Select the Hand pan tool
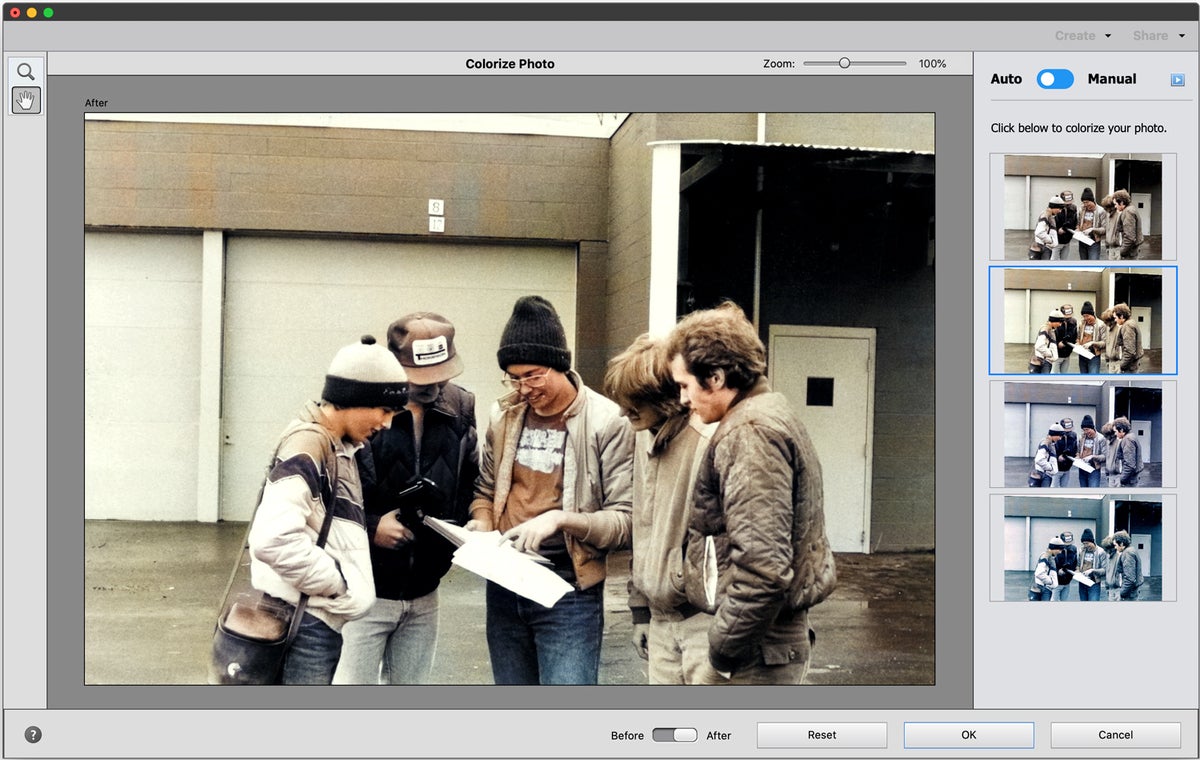1200x760 pixels. click(26, 100)
